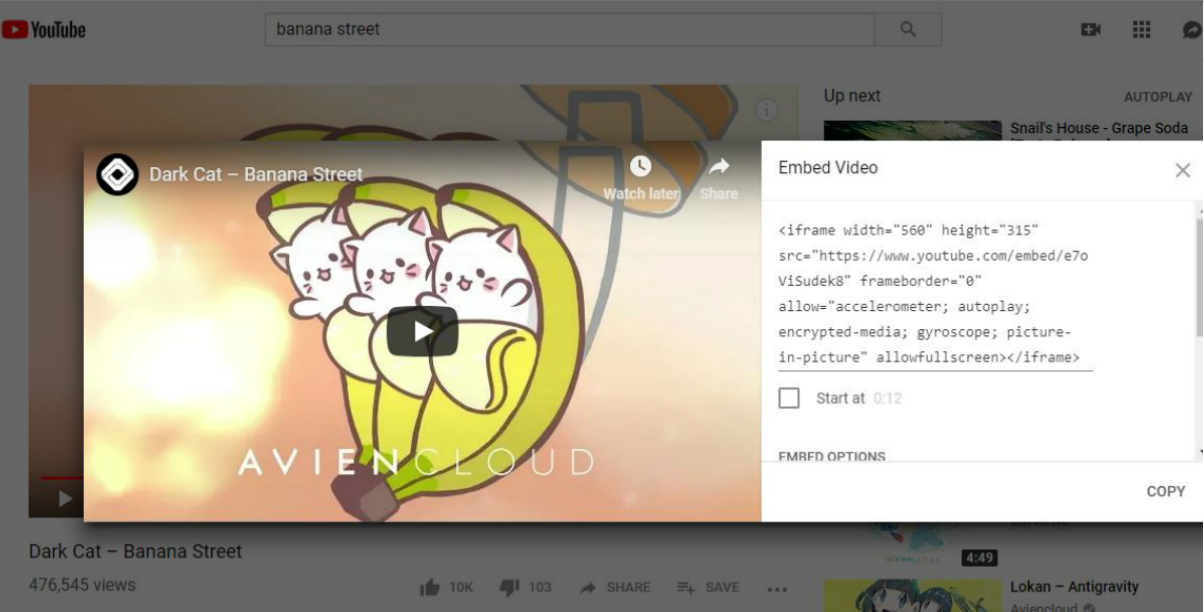This screenshot has height=612, width=1204.
Task: Click the 0:12 start time field
Action: coord(887,398)
